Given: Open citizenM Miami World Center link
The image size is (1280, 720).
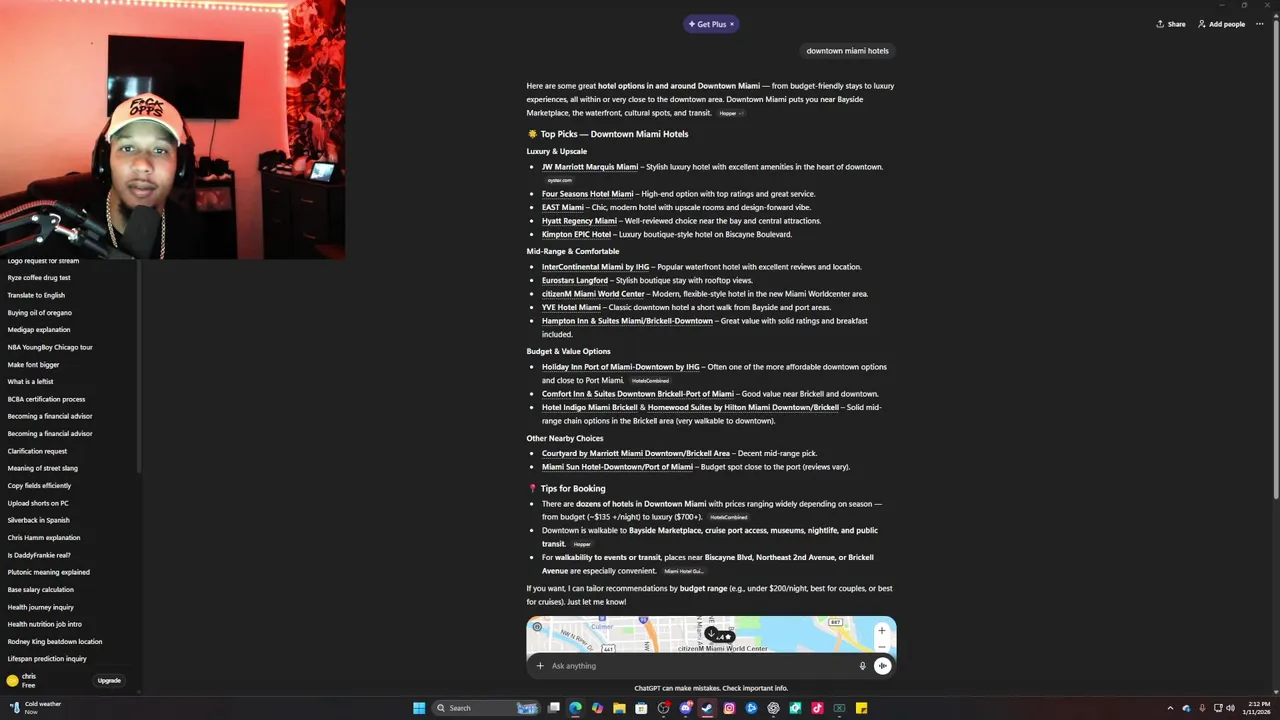Looking at the screenshot, I should click(593, 294).
